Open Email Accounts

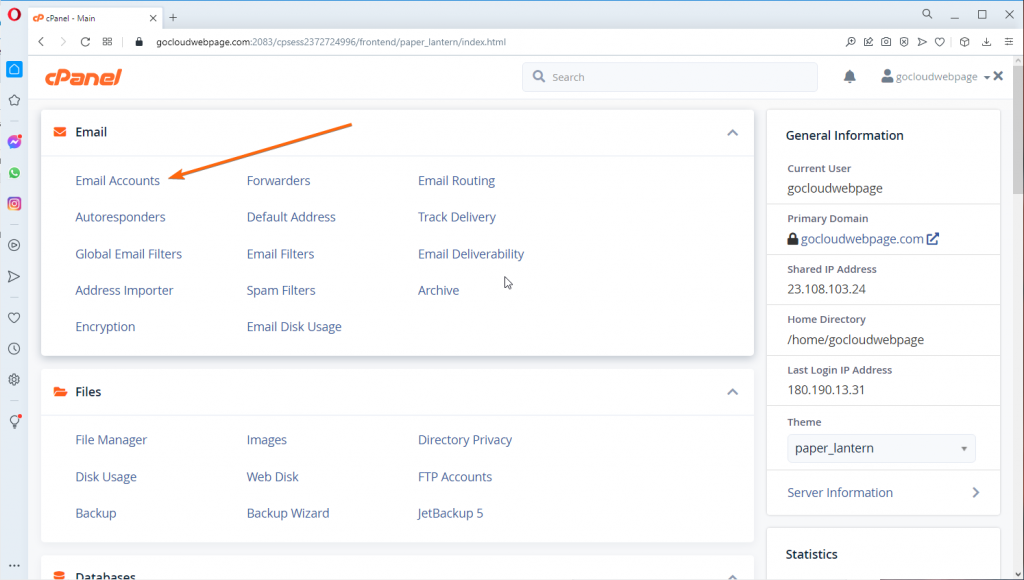tap(117, 180)
